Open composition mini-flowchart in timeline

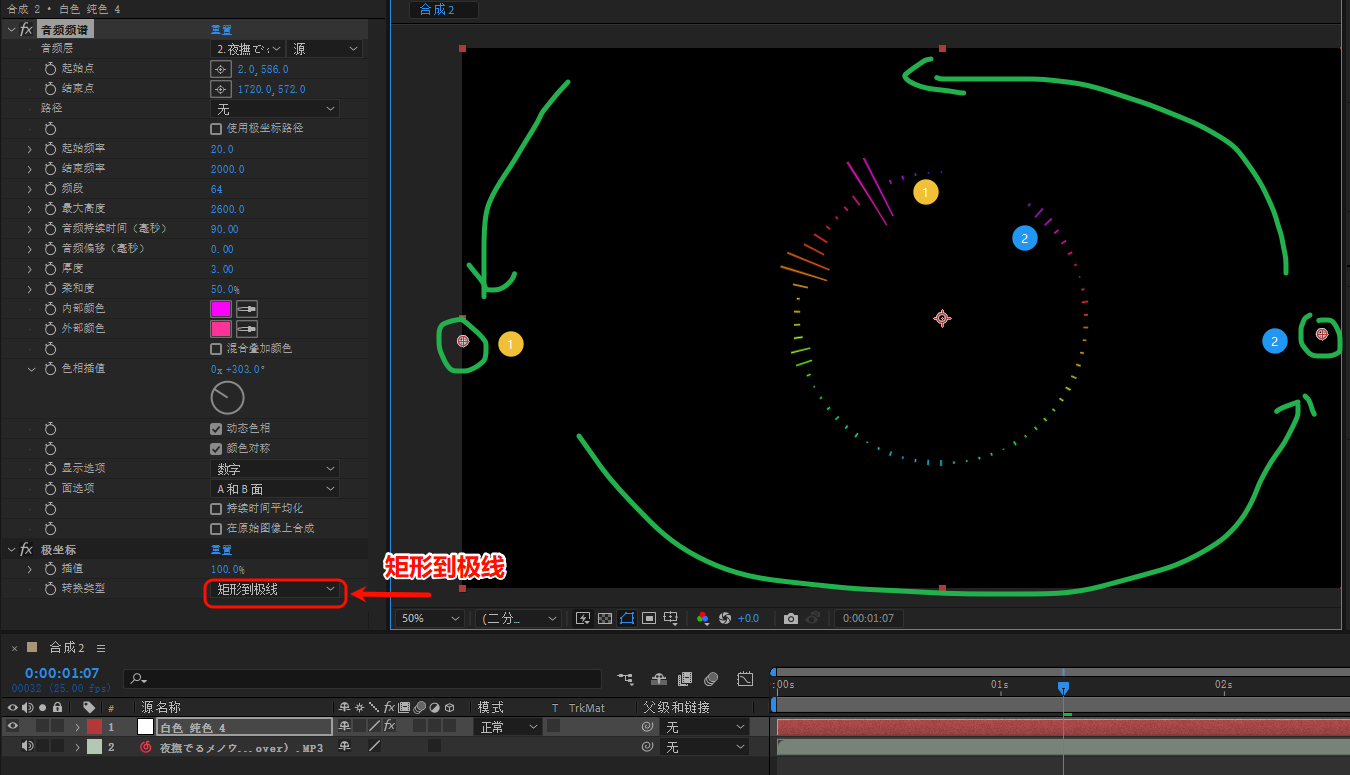626,679
